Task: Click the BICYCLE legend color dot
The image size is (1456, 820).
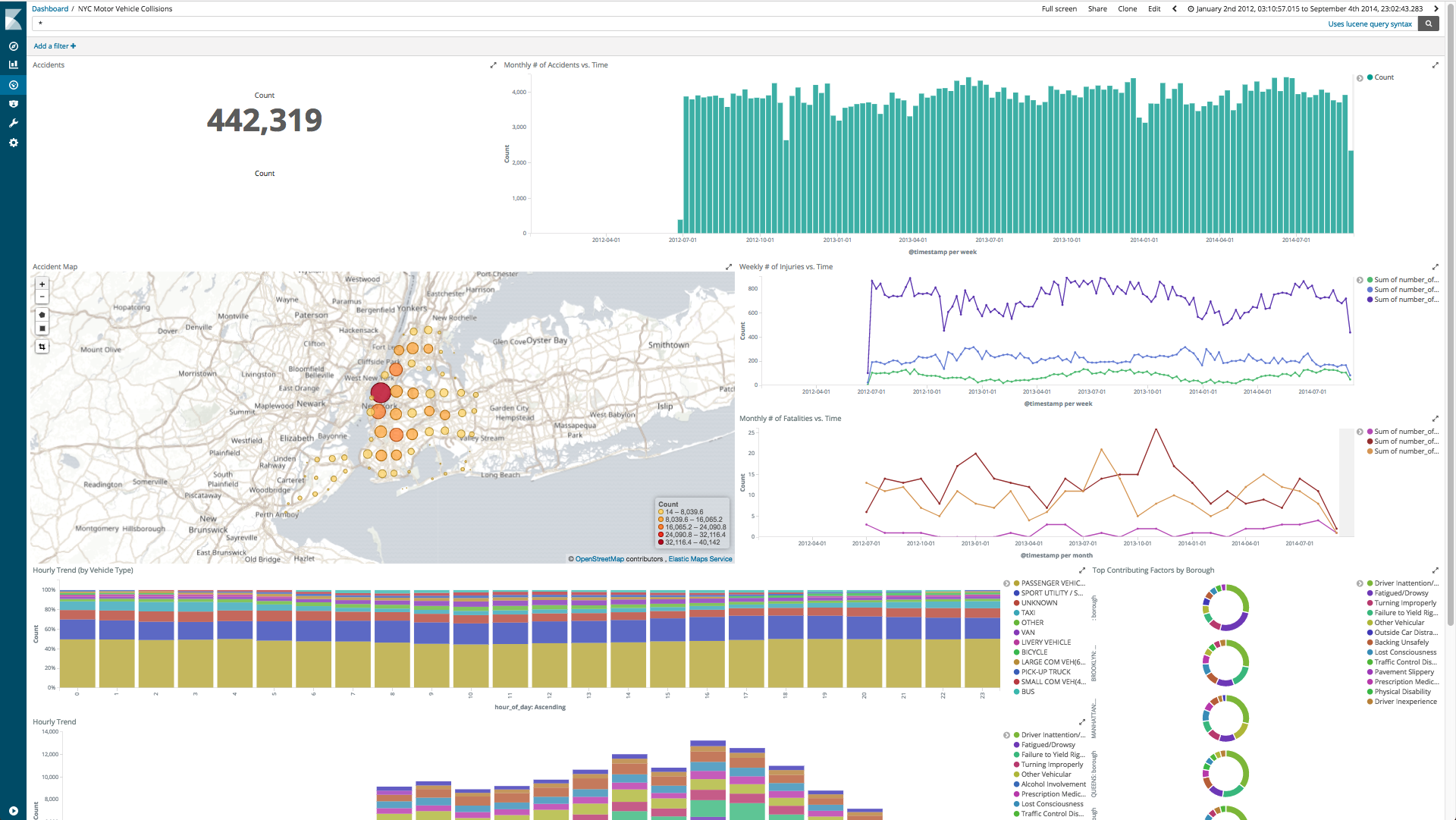Action: click(x=1016, y=652)
